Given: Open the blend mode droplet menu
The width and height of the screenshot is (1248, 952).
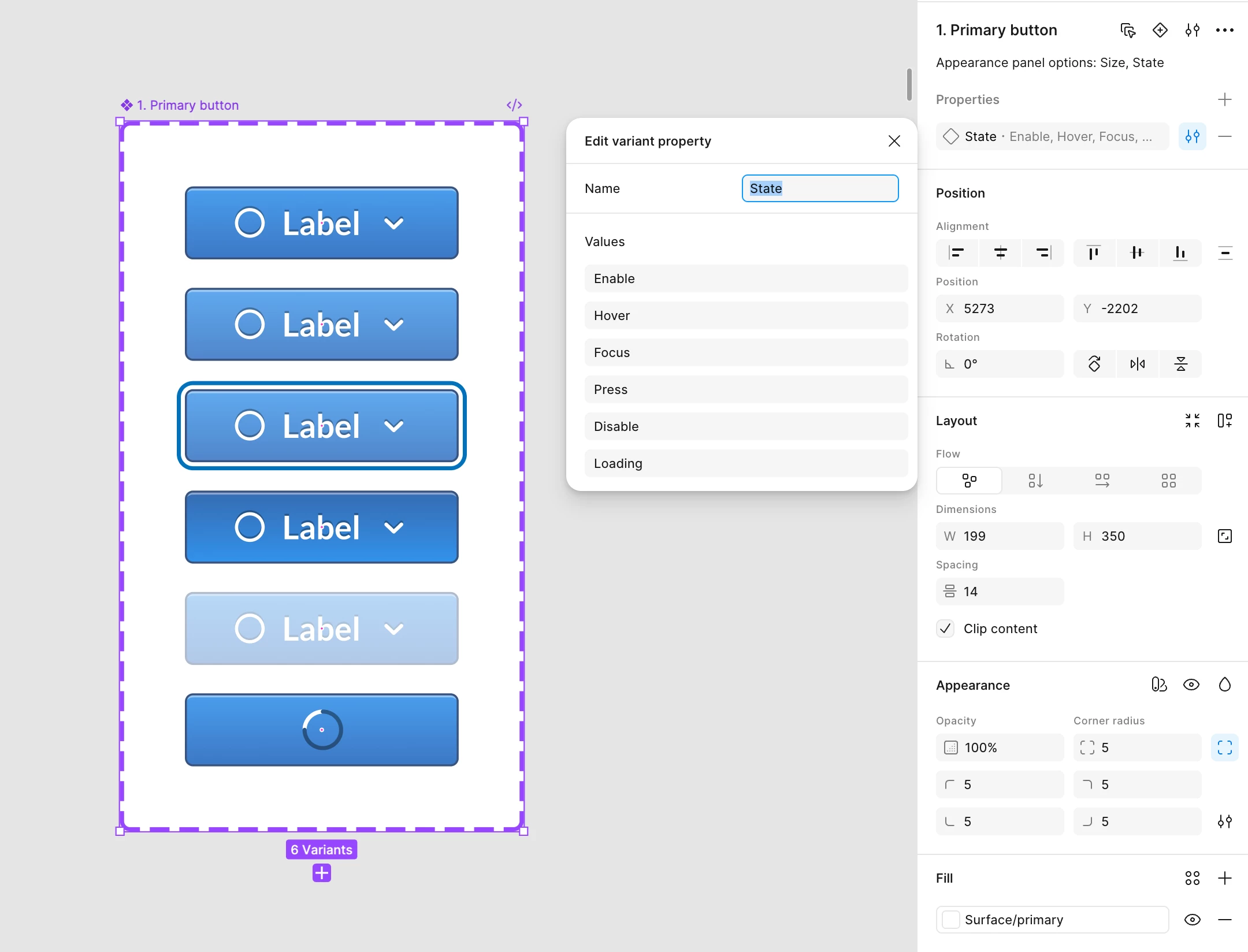Looking at the screenshot, I should tap(1224, 685).
